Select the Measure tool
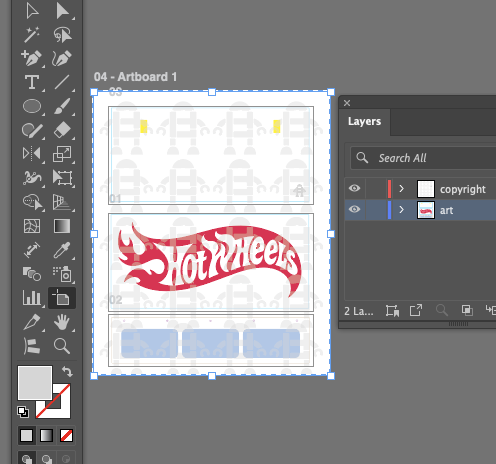 point(32,250)
